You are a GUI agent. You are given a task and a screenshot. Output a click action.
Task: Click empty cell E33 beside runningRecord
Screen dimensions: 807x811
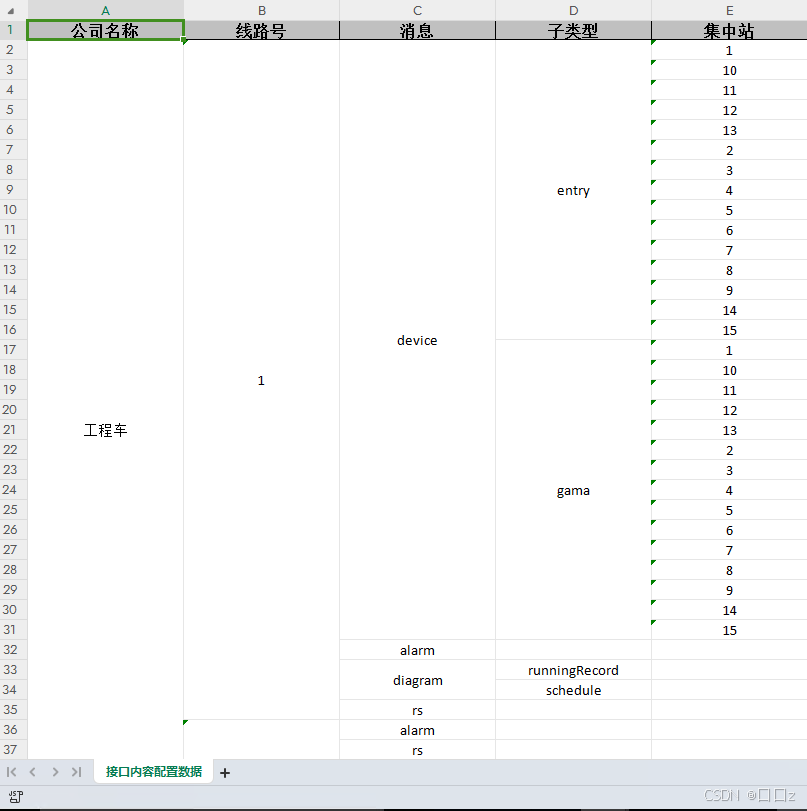click(x=729, y=670)
